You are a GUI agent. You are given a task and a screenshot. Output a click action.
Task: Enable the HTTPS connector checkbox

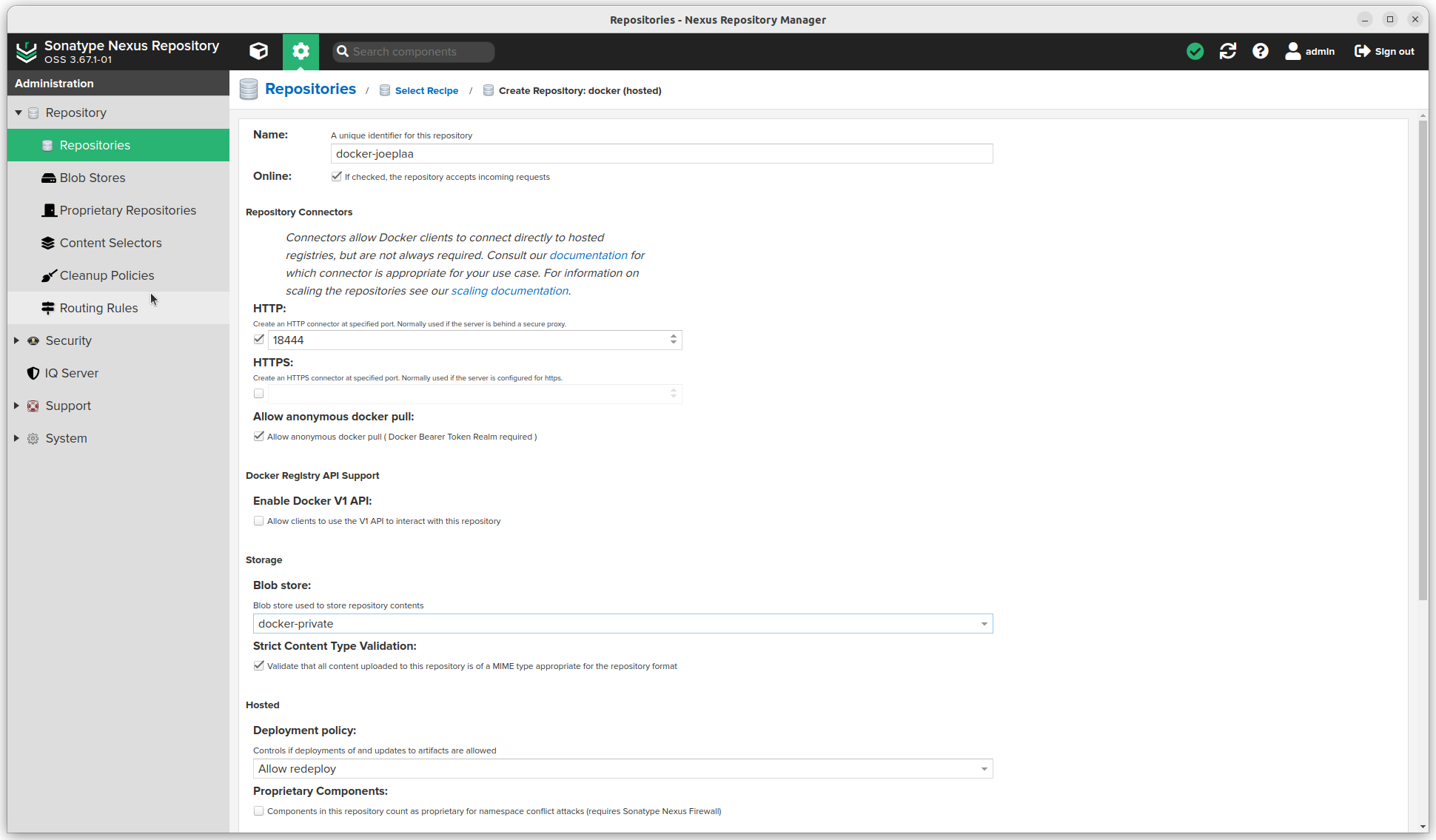pyautogui.click(x=259, y=394)
